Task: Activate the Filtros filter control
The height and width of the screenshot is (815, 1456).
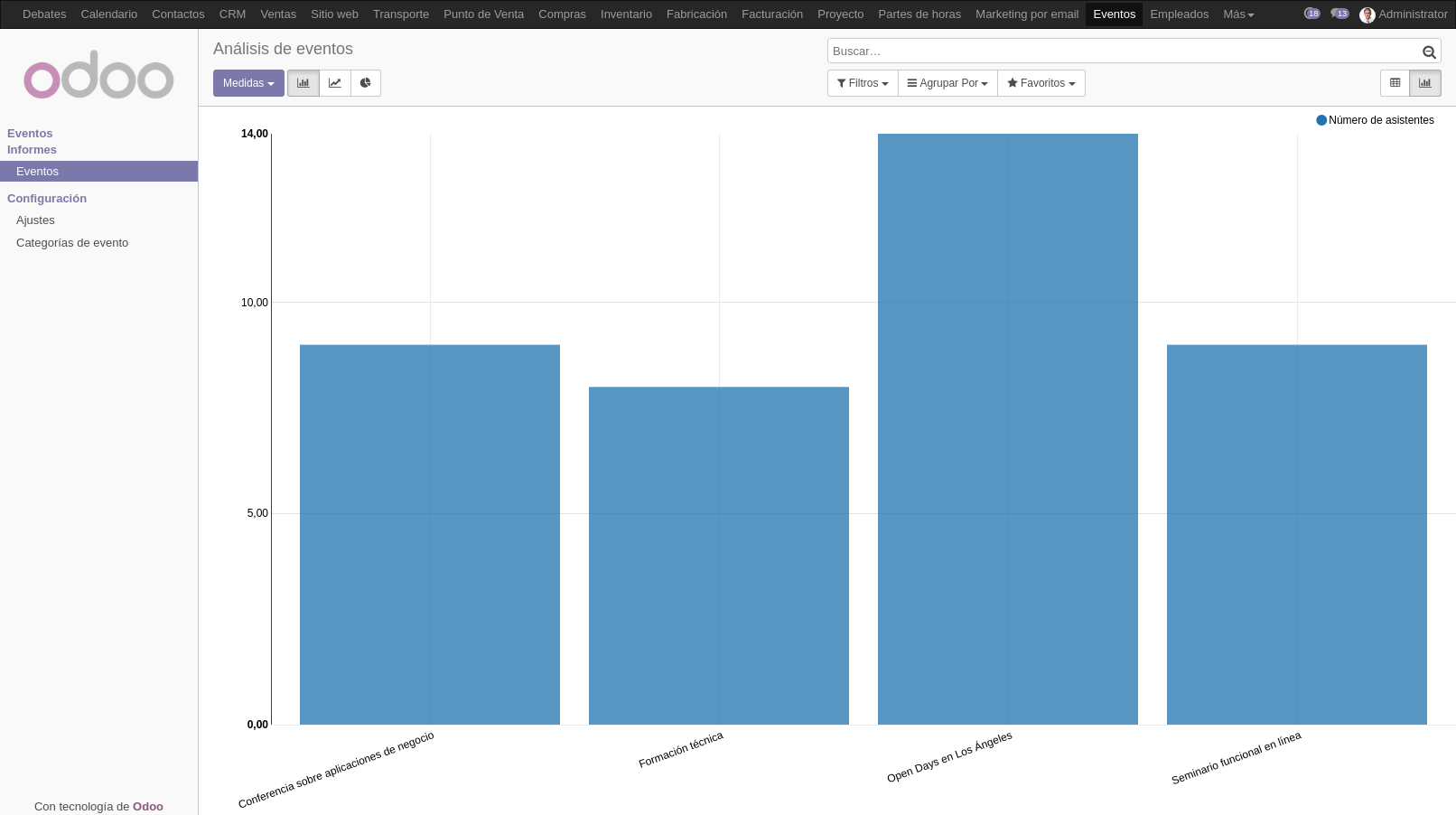Action: (x=862, y=82)
